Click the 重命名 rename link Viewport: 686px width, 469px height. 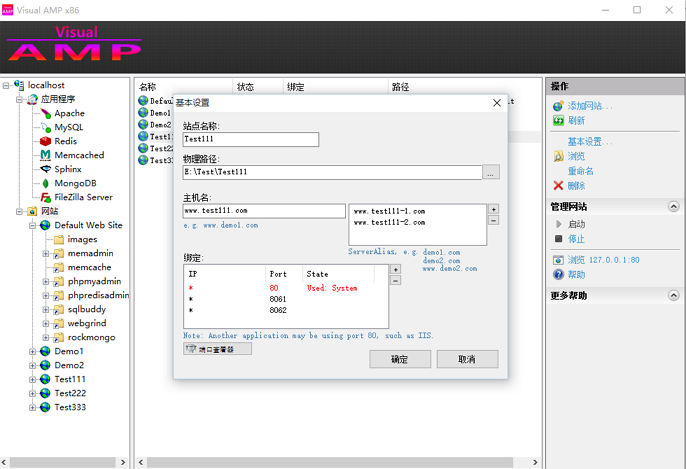click(581, 171)
